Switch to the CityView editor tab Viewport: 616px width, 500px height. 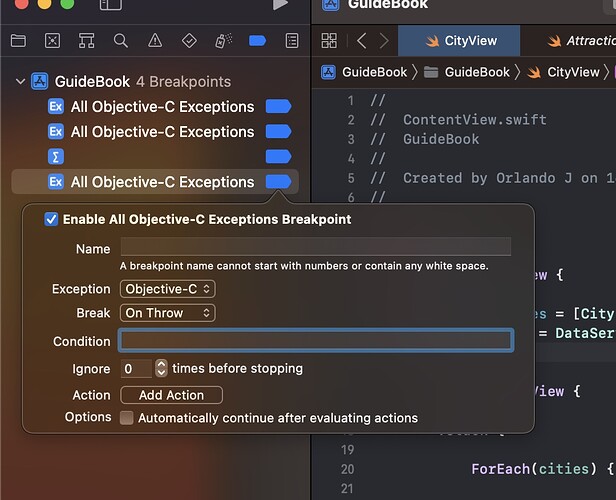coord(459,40)
